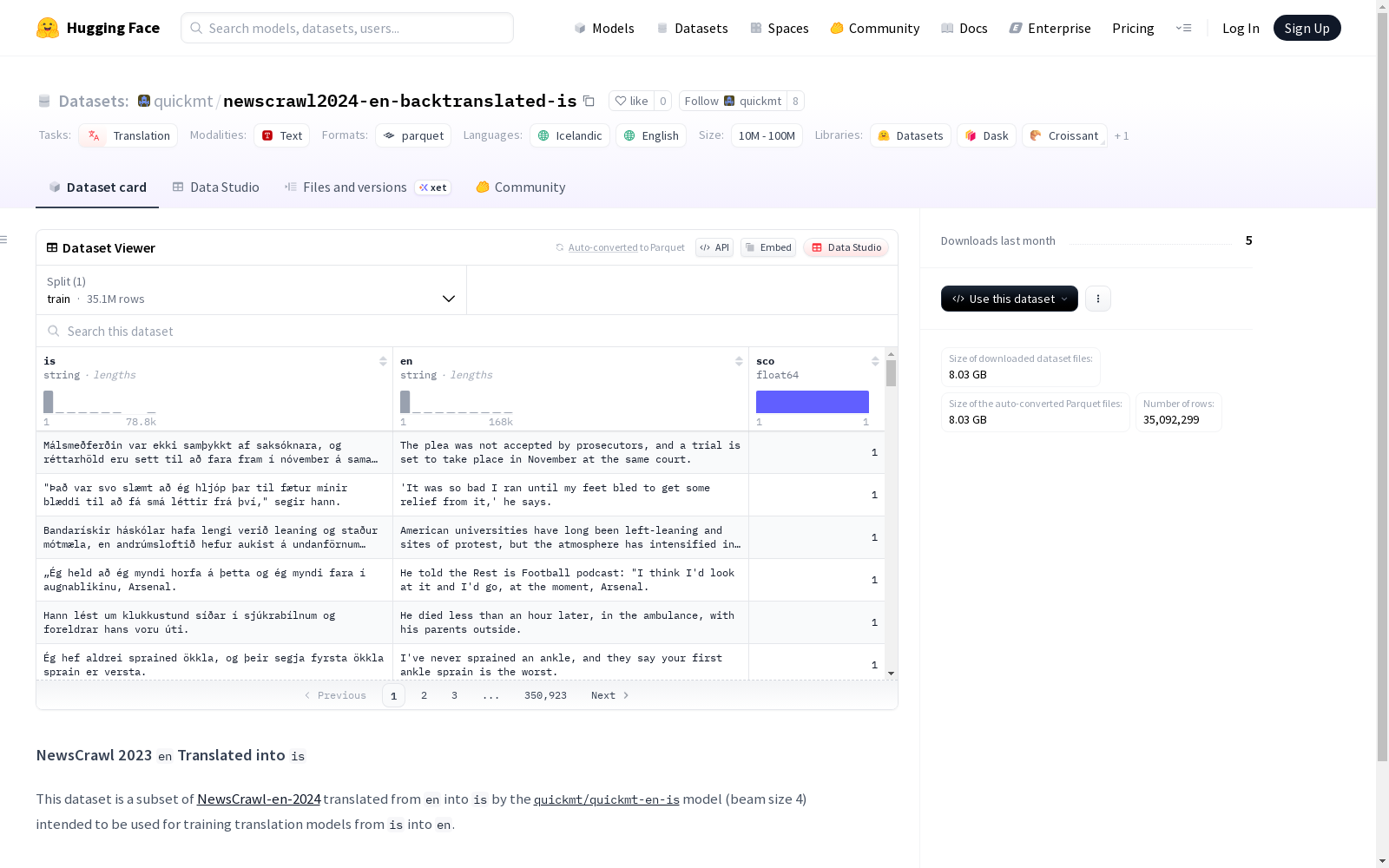Expand the left sidebar table-of-contents icon

tap(4, 240)
